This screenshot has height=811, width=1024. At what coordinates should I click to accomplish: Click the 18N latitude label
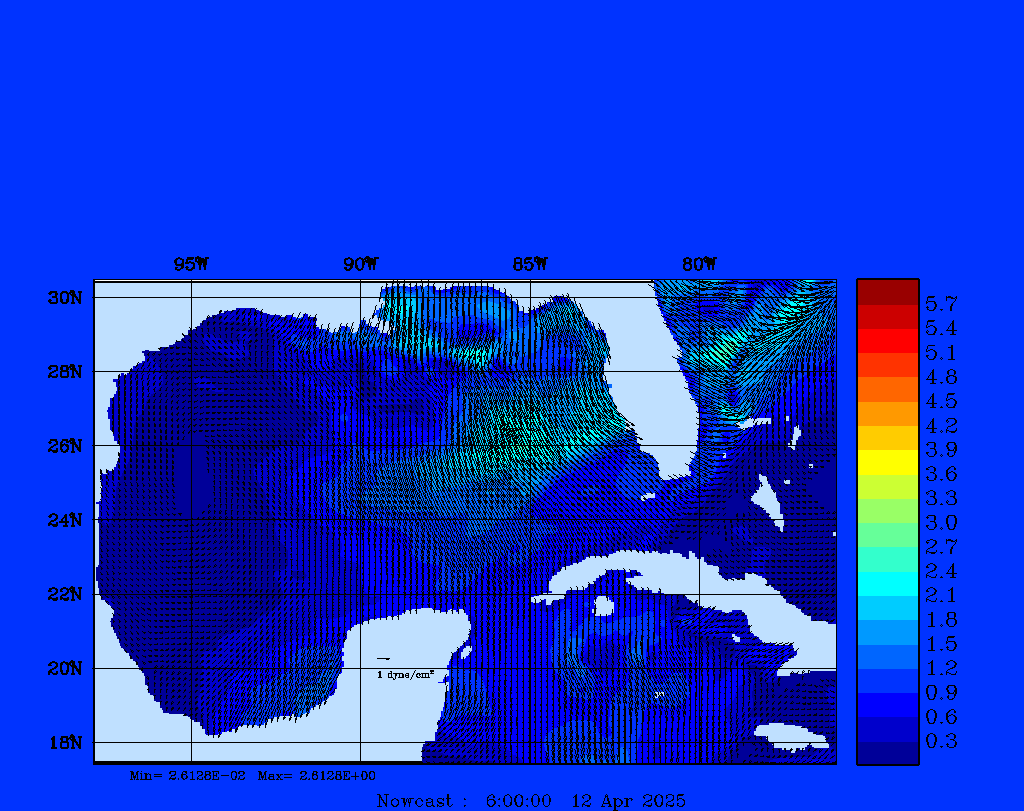coord(65,742)
